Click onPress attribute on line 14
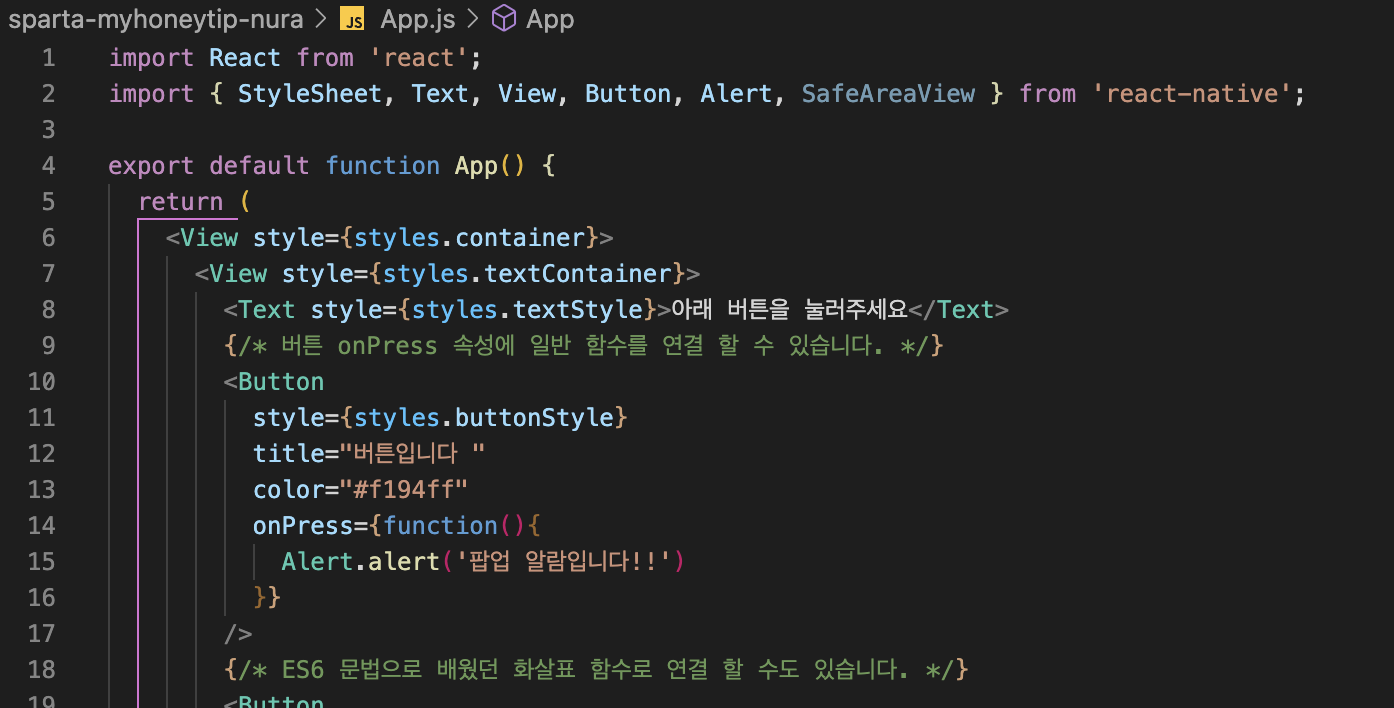 pos(303,526)
